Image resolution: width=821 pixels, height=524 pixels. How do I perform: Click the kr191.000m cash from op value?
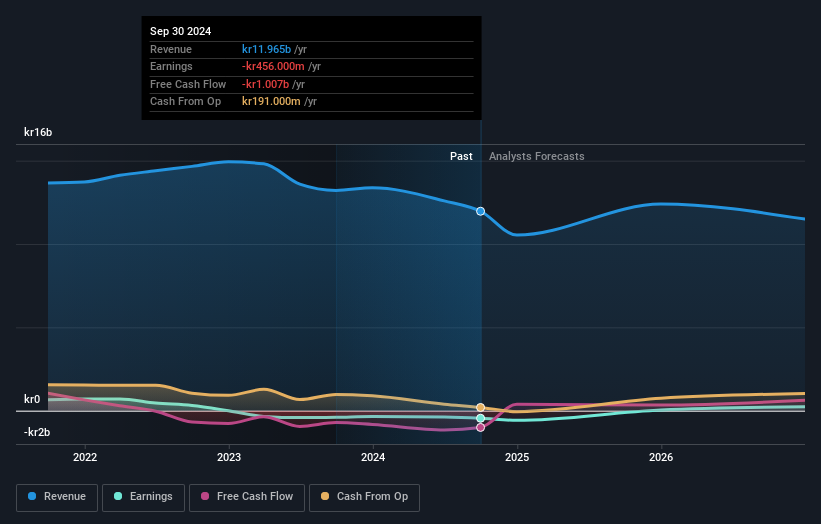pyautogui.click(x=271, y=102)
